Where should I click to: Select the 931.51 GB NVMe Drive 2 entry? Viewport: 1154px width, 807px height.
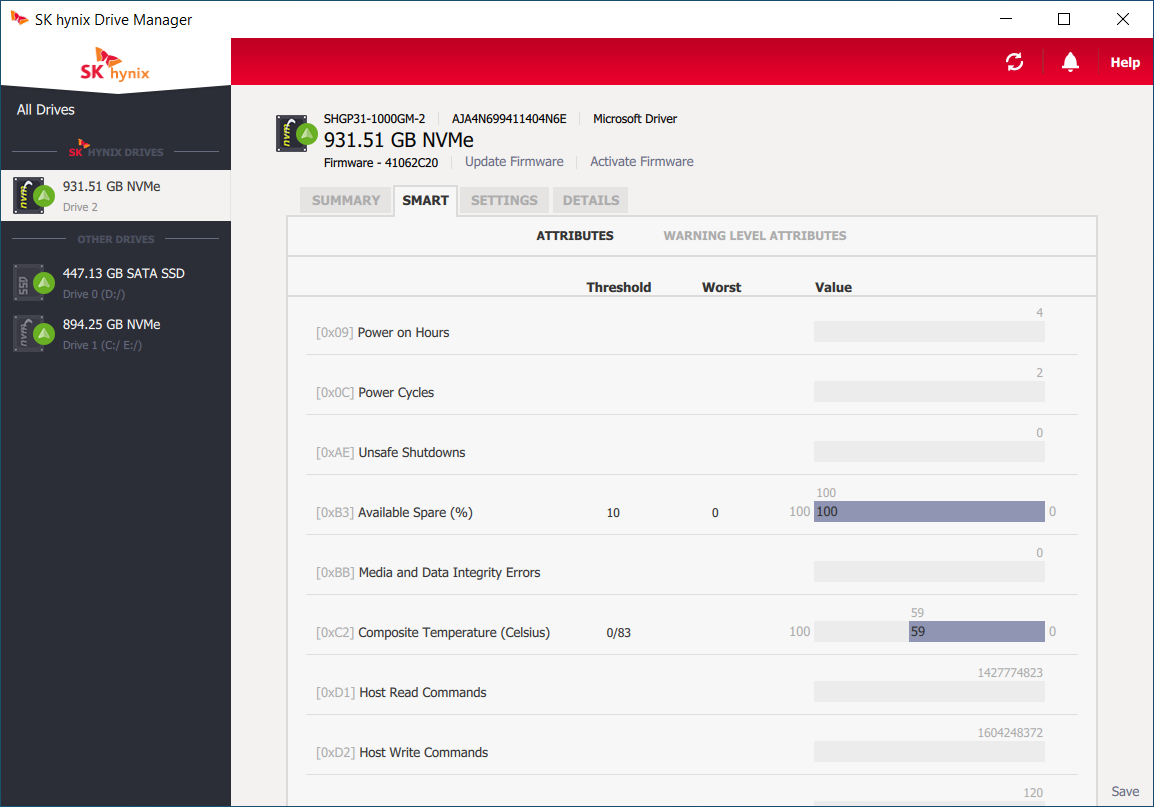pyautogui.click(x=116, y=196)
